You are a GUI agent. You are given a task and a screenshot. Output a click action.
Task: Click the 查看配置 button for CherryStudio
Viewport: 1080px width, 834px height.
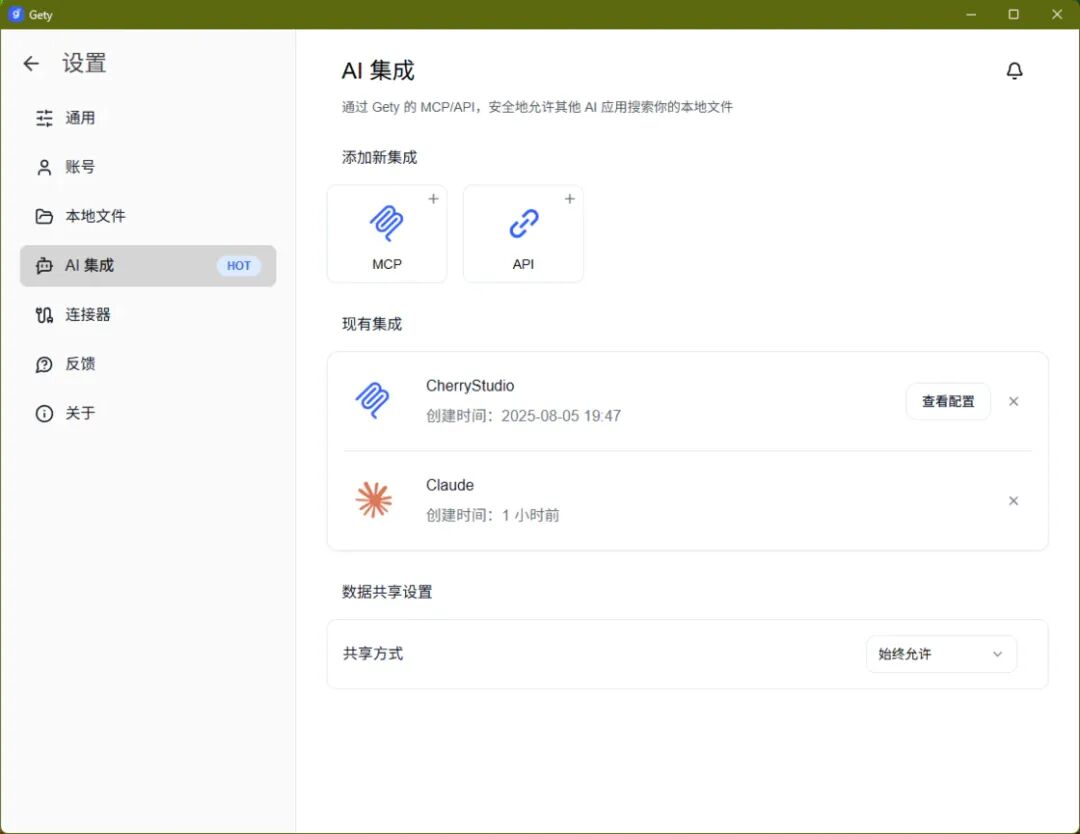tap(948, 402)
